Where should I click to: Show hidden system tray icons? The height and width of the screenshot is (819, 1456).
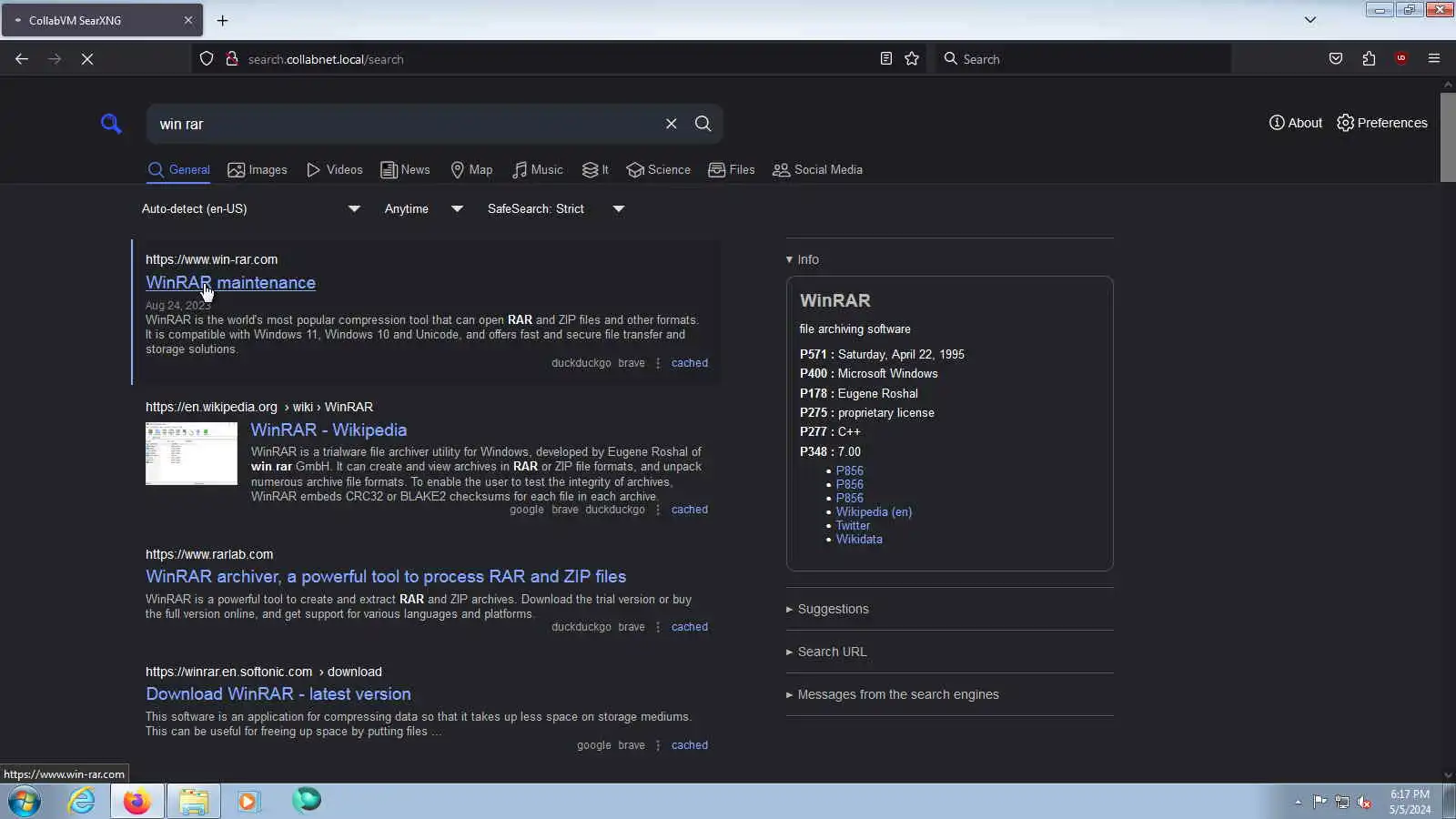click(x=1298, y=802)
